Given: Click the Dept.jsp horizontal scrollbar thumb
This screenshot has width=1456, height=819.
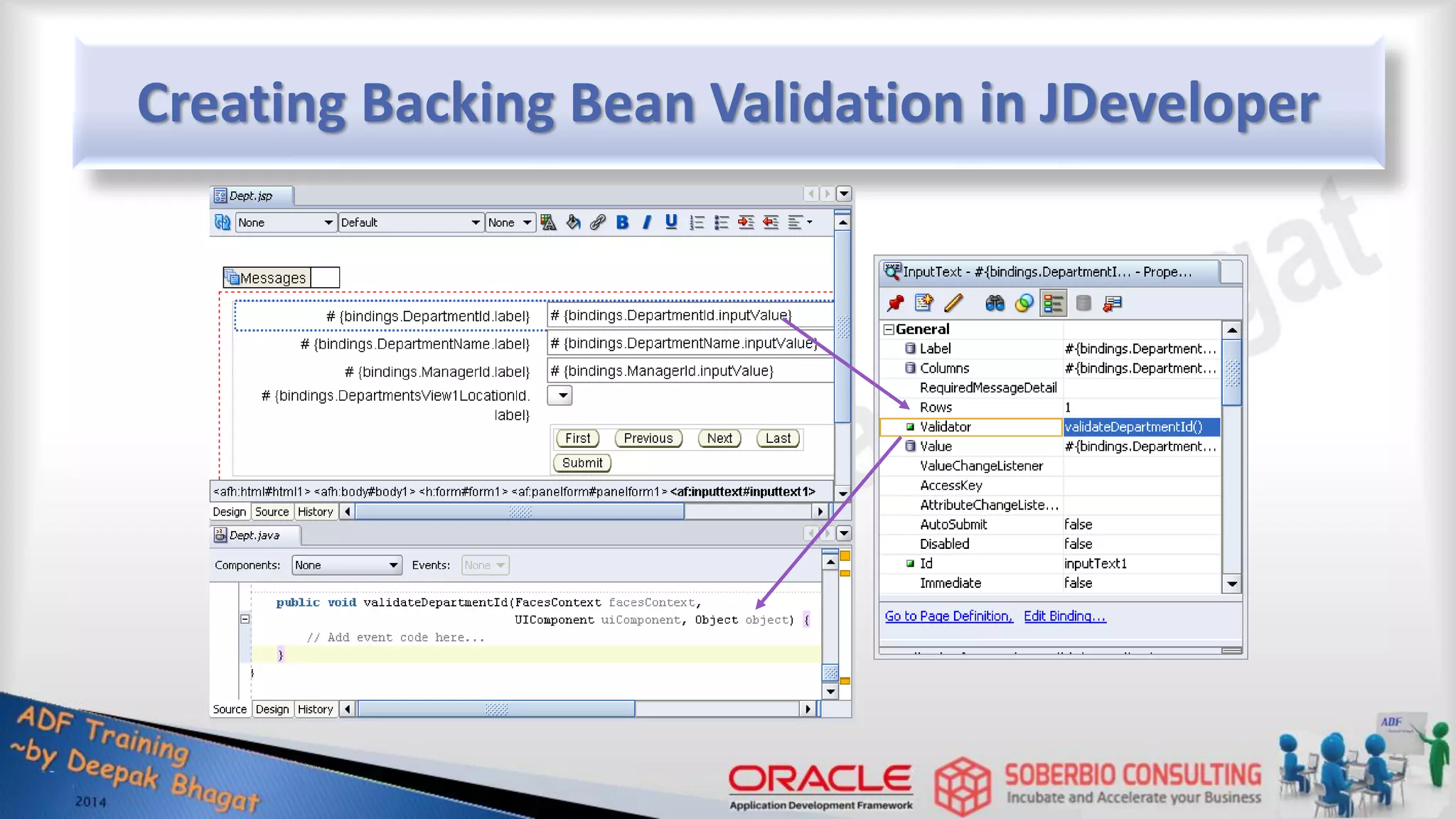Looking at the screenshot, I should click(519, 512).
